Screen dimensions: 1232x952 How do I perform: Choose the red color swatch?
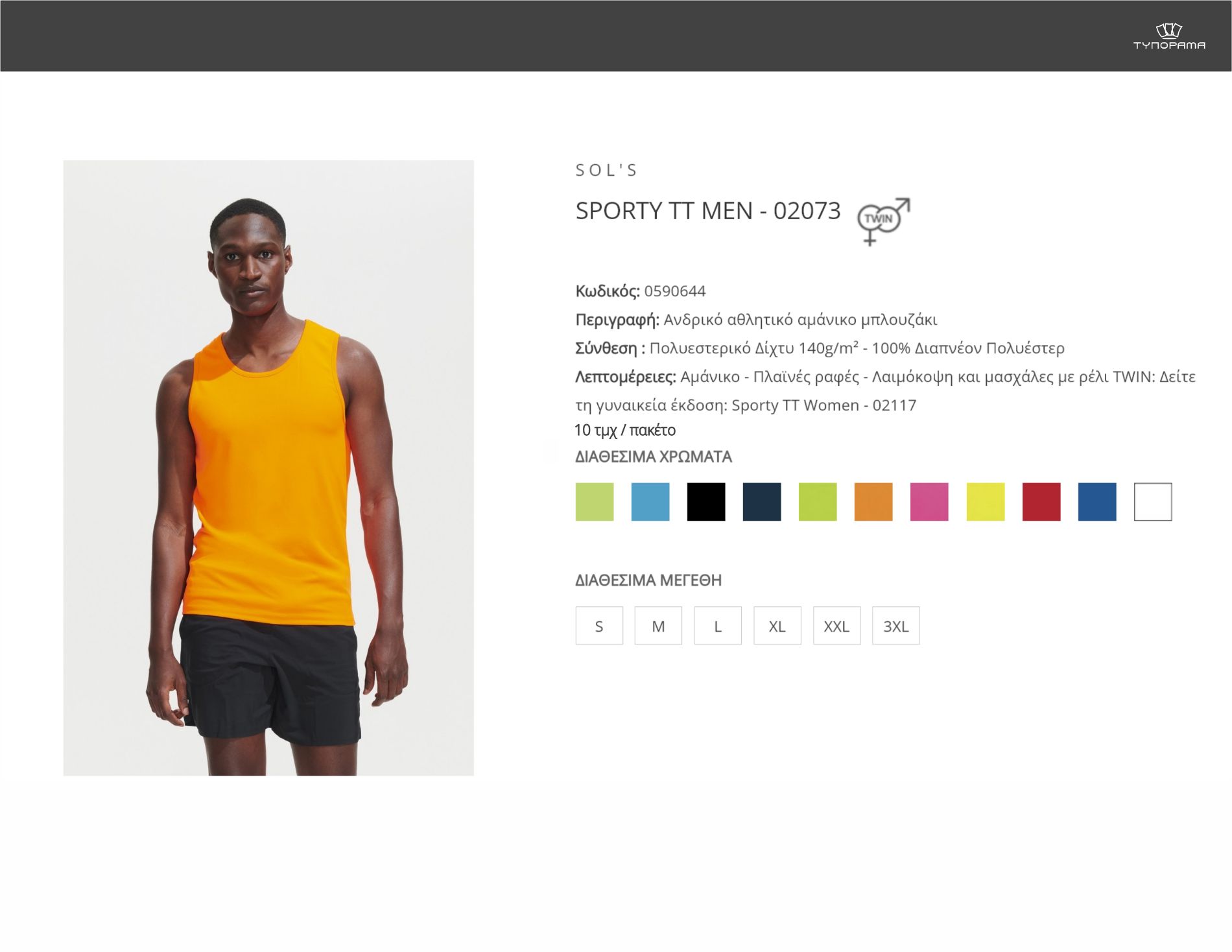tap(1041, 501)
